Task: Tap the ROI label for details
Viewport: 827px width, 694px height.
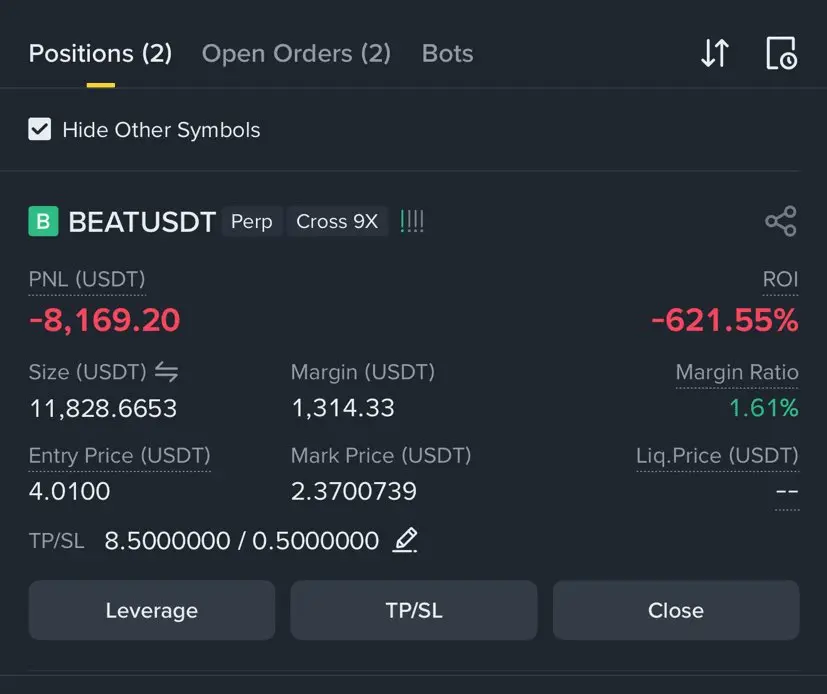Action: coord(780,279)
